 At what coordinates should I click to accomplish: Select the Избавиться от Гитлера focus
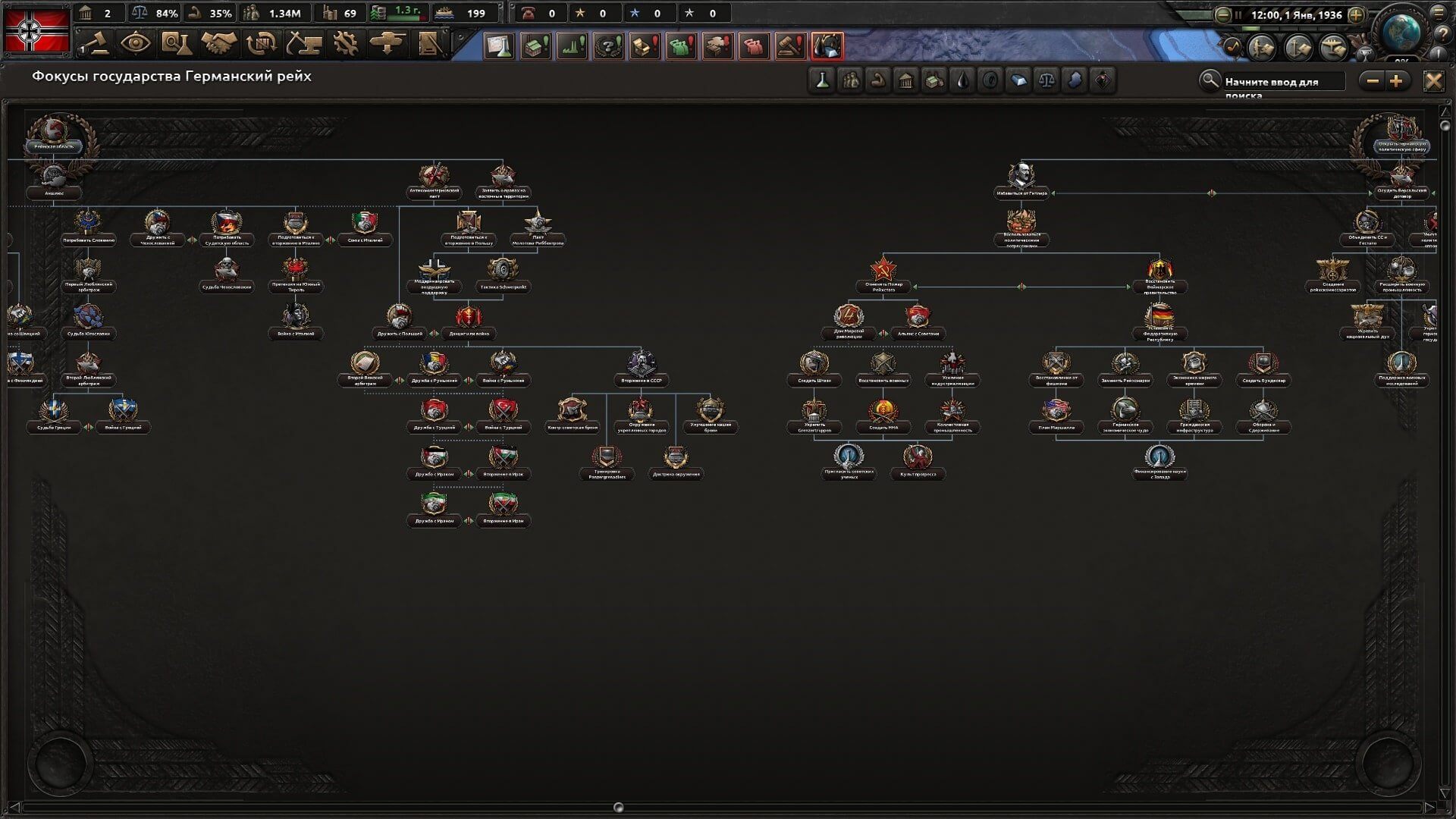click(x=1021, y=180)
